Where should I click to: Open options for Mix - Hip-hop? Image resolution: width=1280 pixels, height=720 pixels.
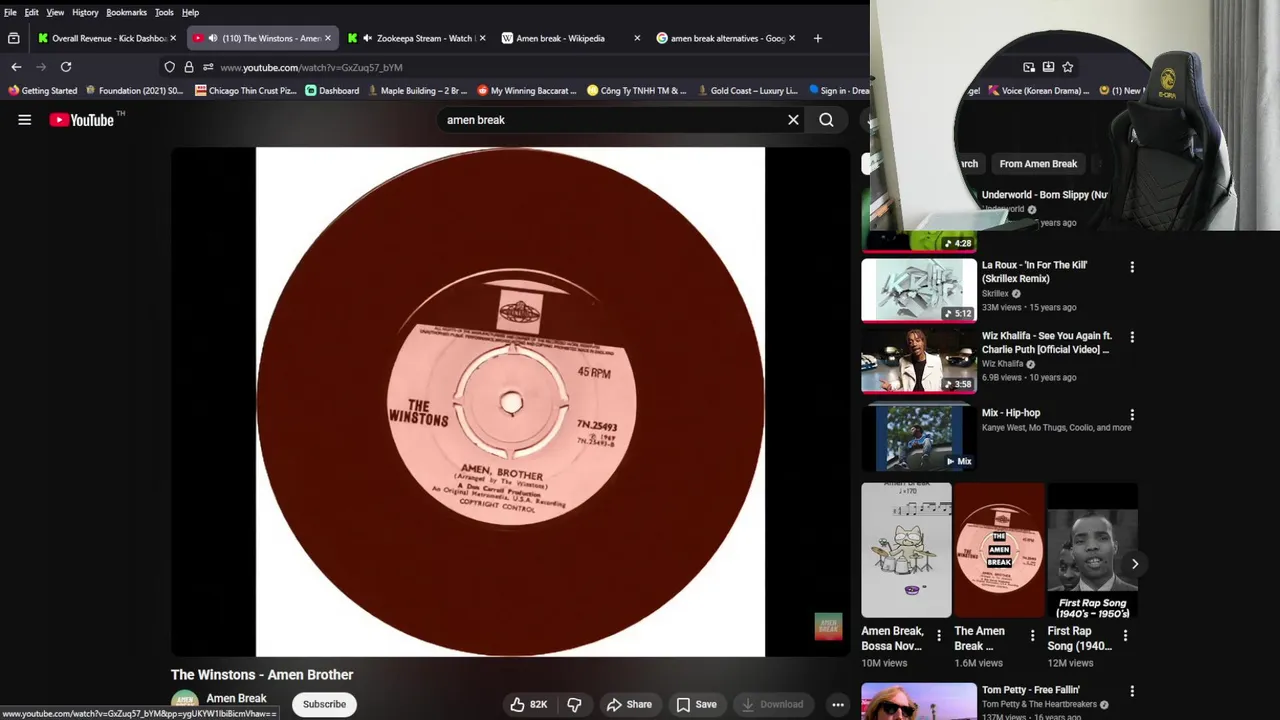[x=1132, y=414]
